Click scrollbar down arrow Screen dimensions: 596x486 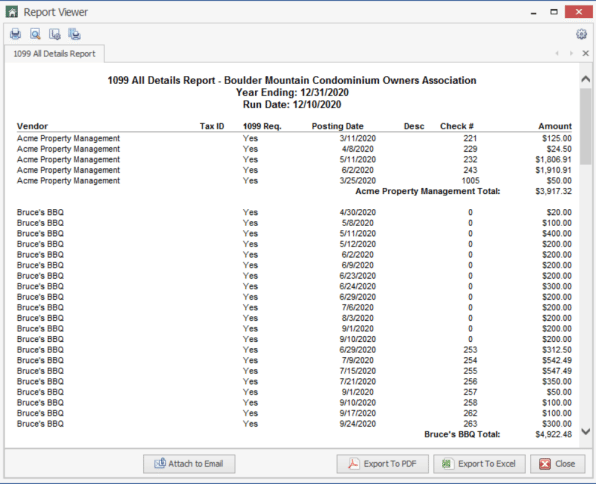[586, 431]
